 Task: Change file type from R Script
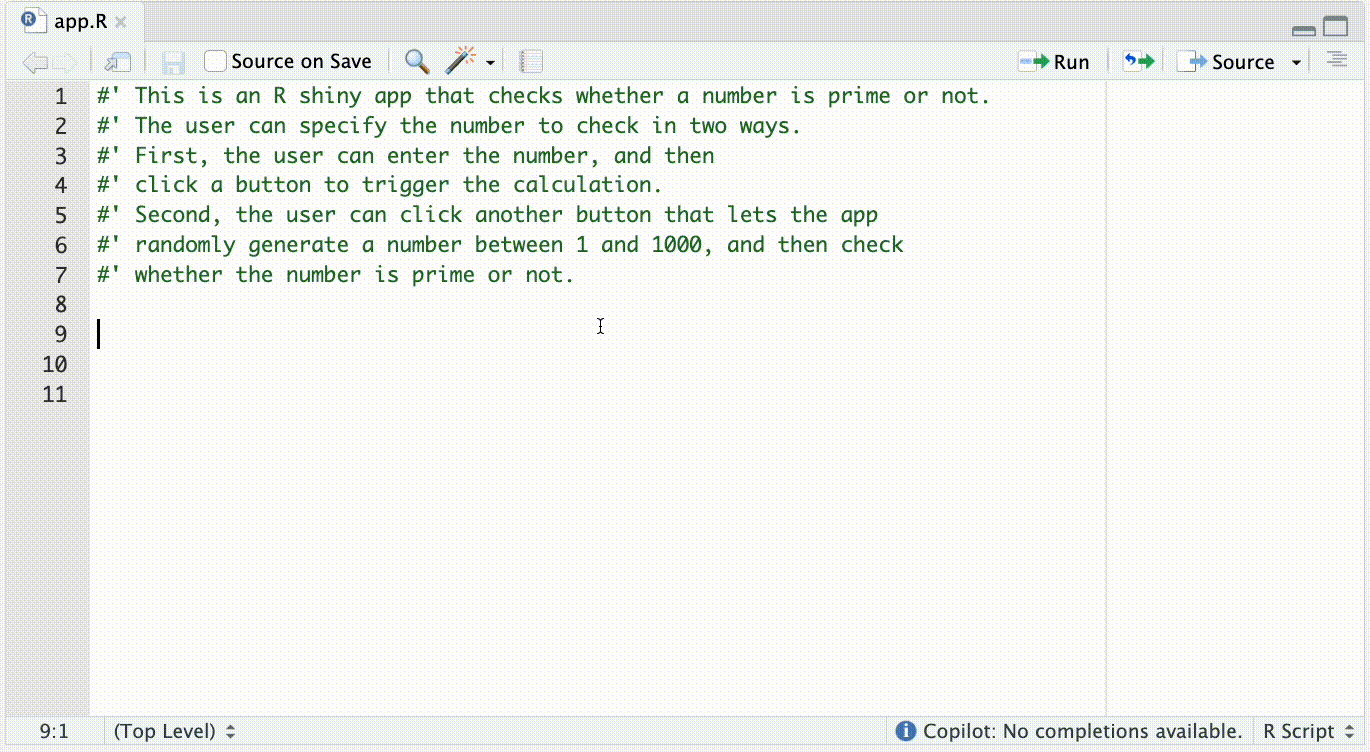(1309, 731)
